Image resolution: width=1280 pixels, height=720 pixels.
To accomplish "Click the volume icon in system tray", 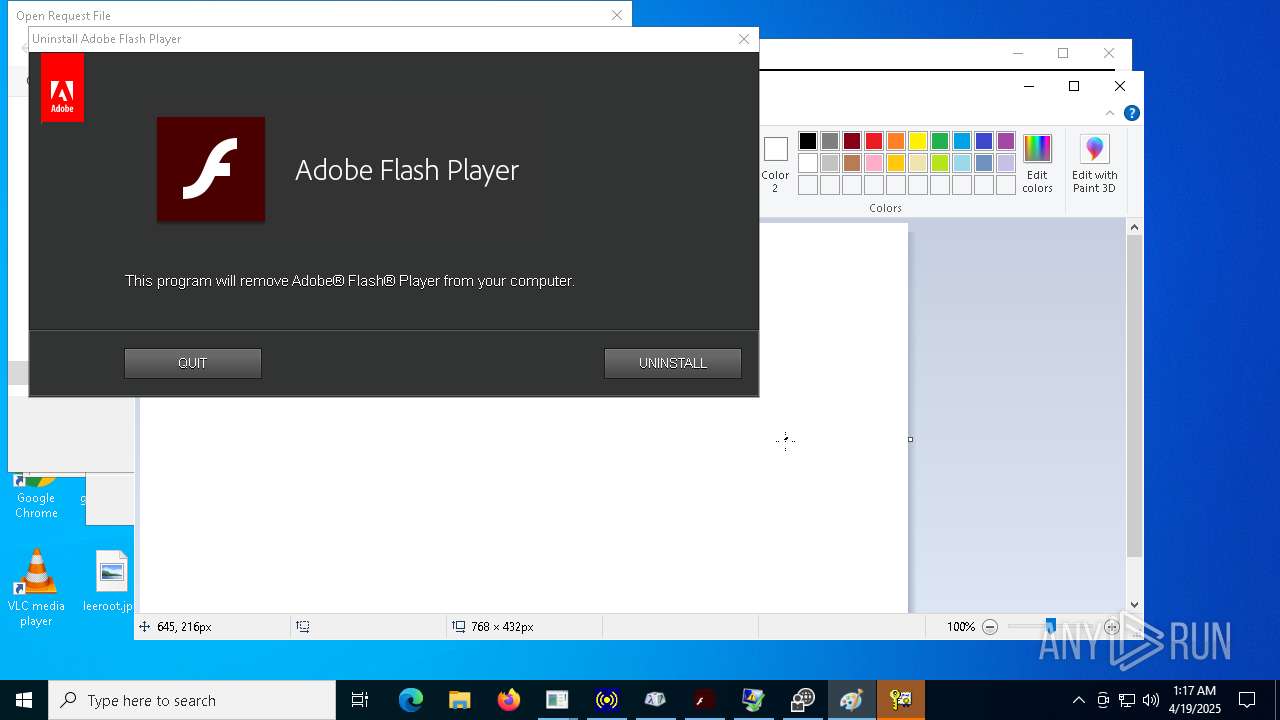I will (1151, 700).
